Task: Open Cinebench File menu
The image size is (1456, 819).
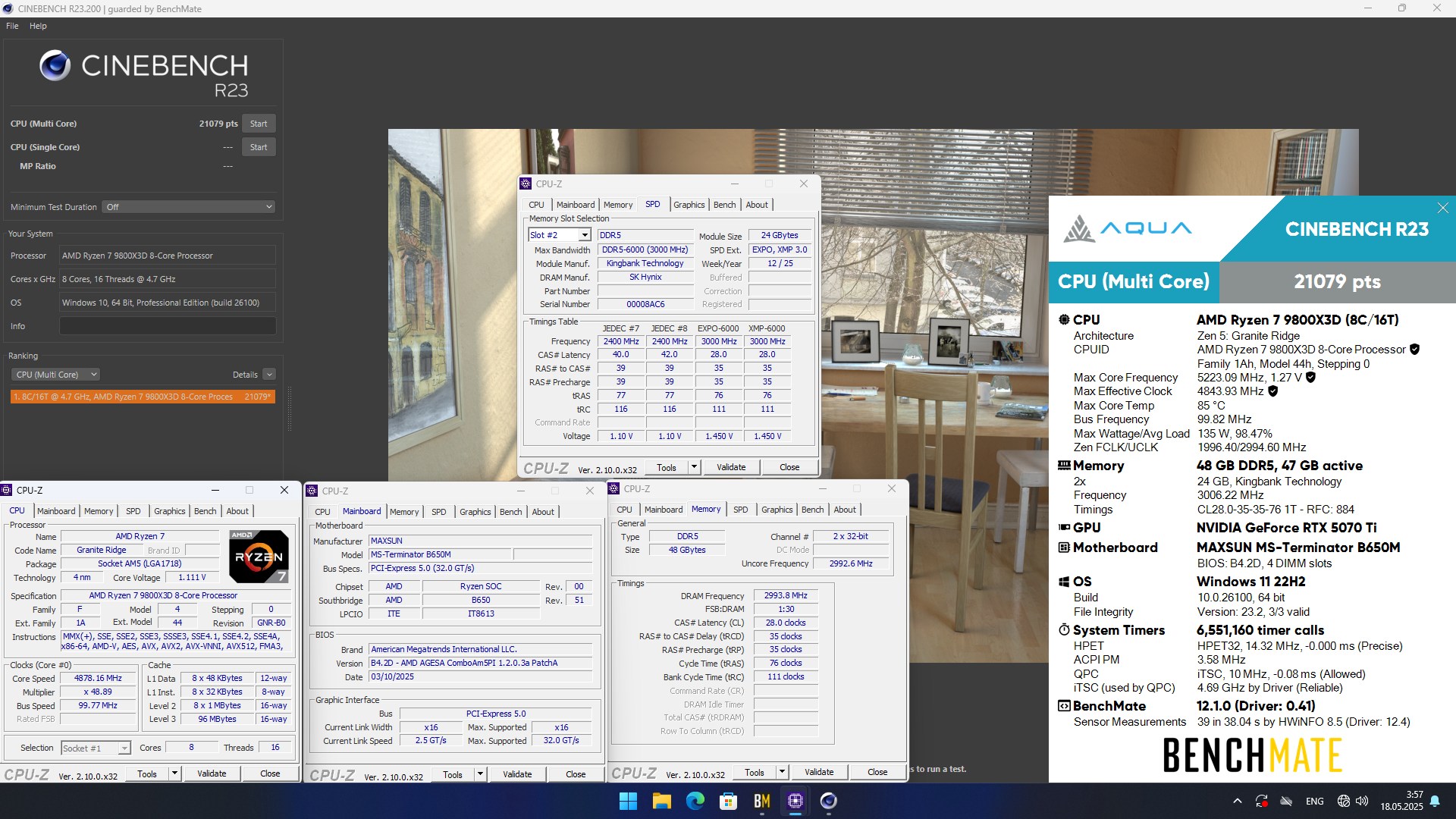Action: pyautogui.click(x=12, y=26)
